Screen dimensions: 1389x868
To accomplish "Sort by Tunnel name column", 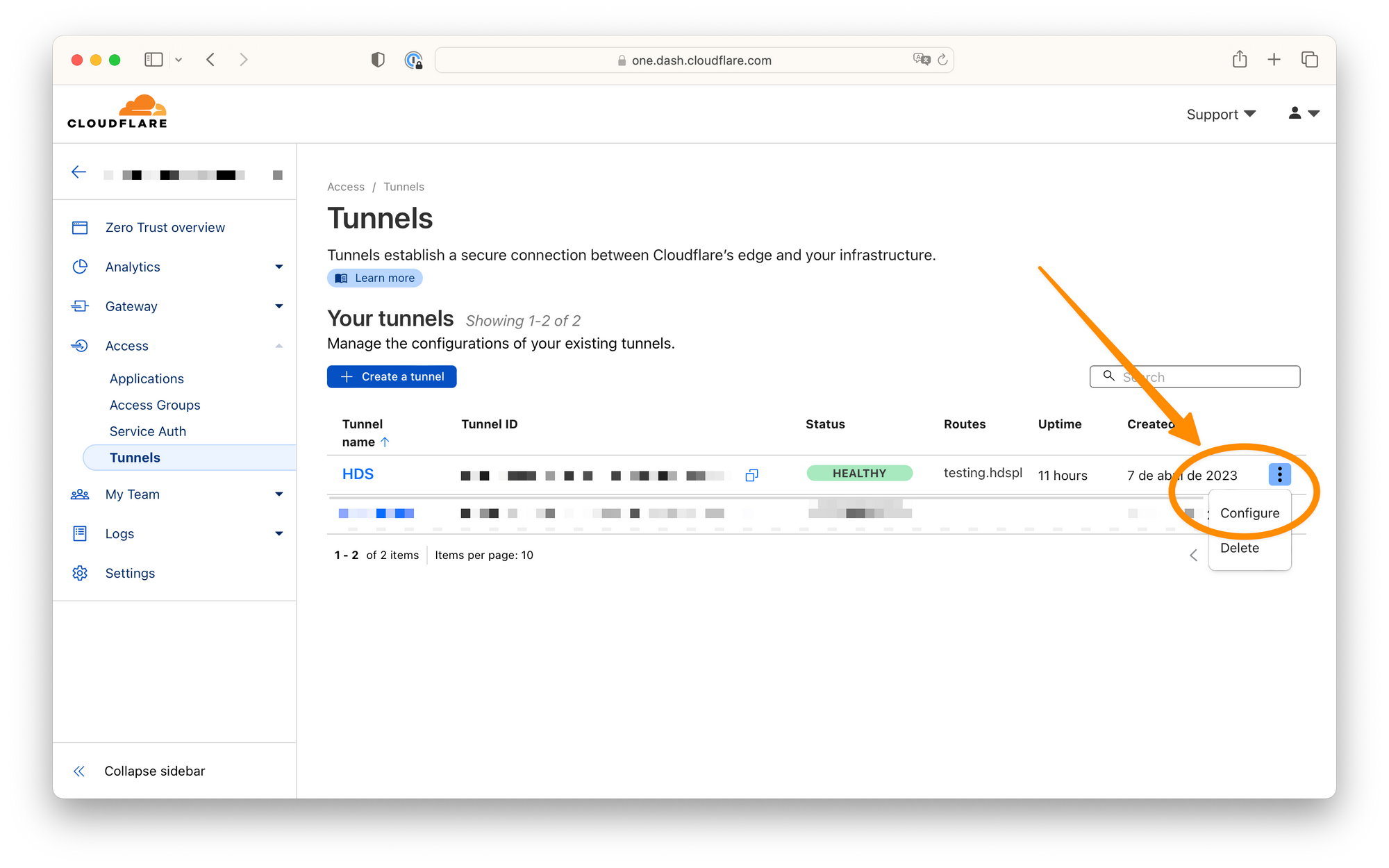I will click(x=365, y=433).
